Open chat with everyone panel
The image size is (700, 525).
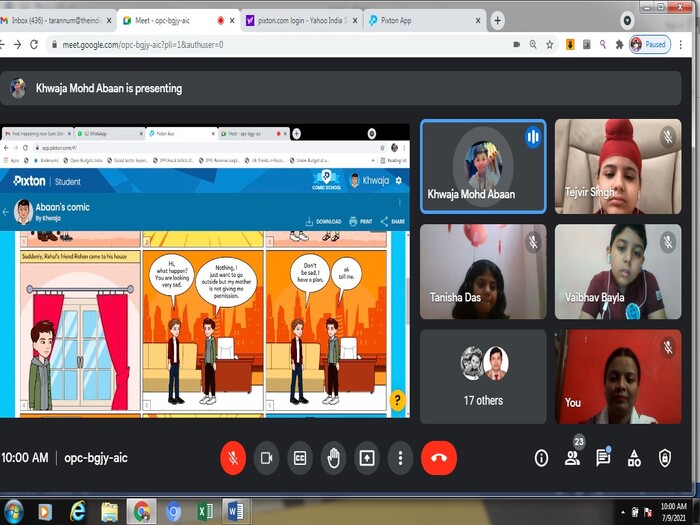603,458
